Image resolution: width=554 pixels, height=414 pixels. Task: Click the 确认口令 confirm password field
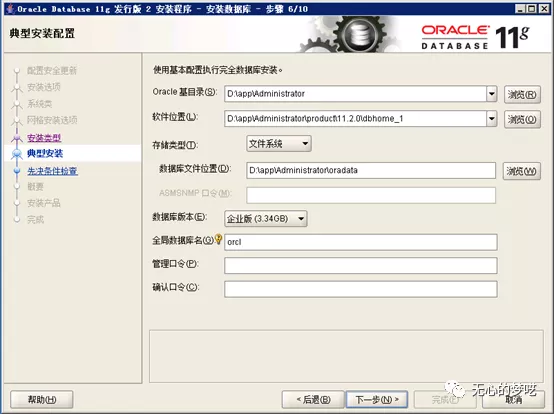click(361, 289)
